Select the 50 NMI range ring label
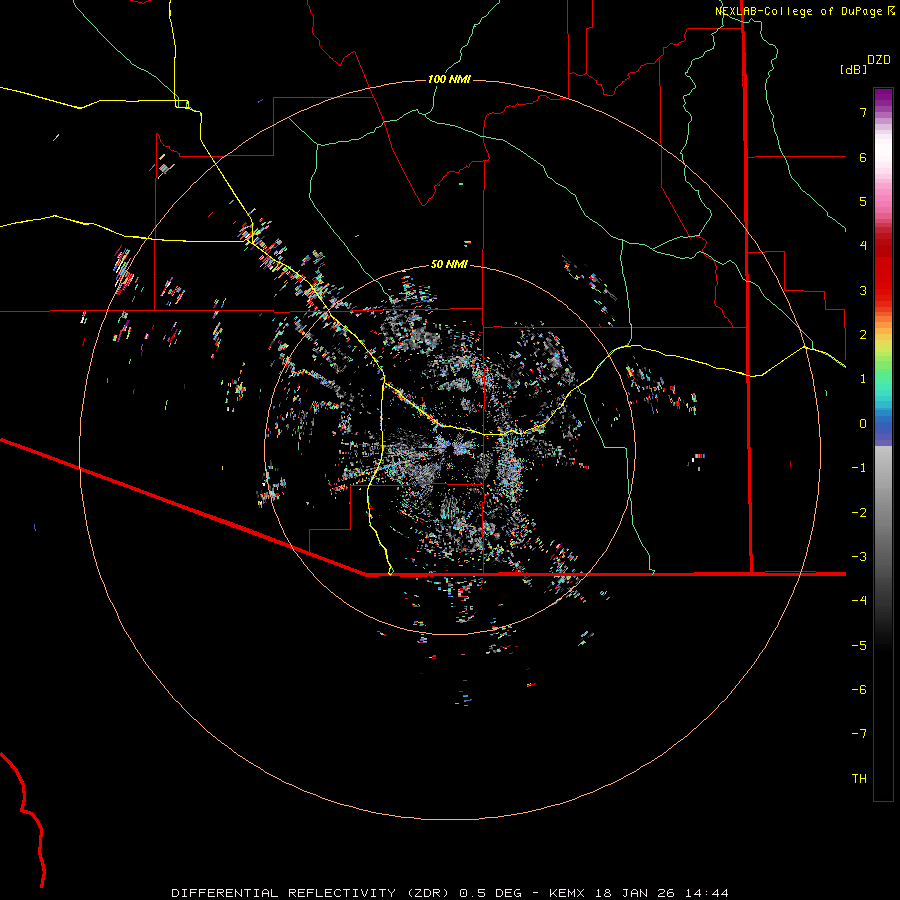 [449, 264]
